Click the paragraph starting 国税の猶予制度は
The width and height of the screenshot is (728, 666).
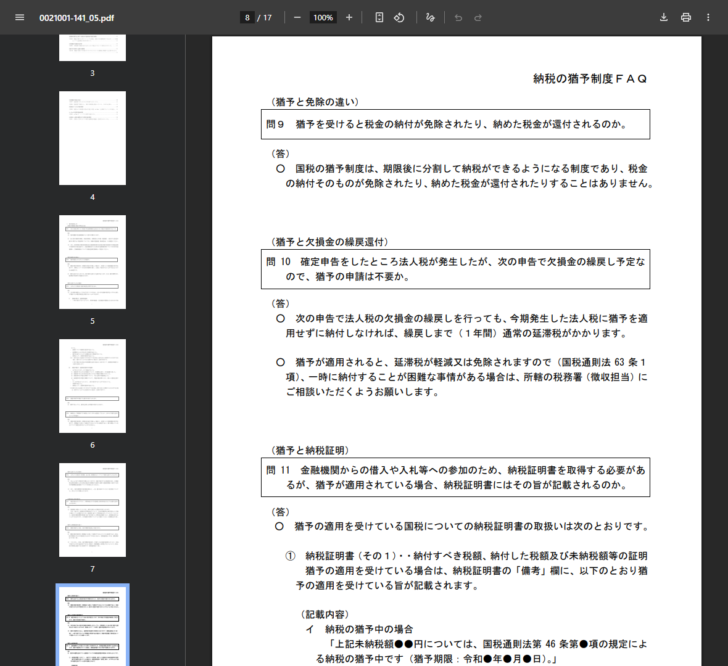pos(465,176)
